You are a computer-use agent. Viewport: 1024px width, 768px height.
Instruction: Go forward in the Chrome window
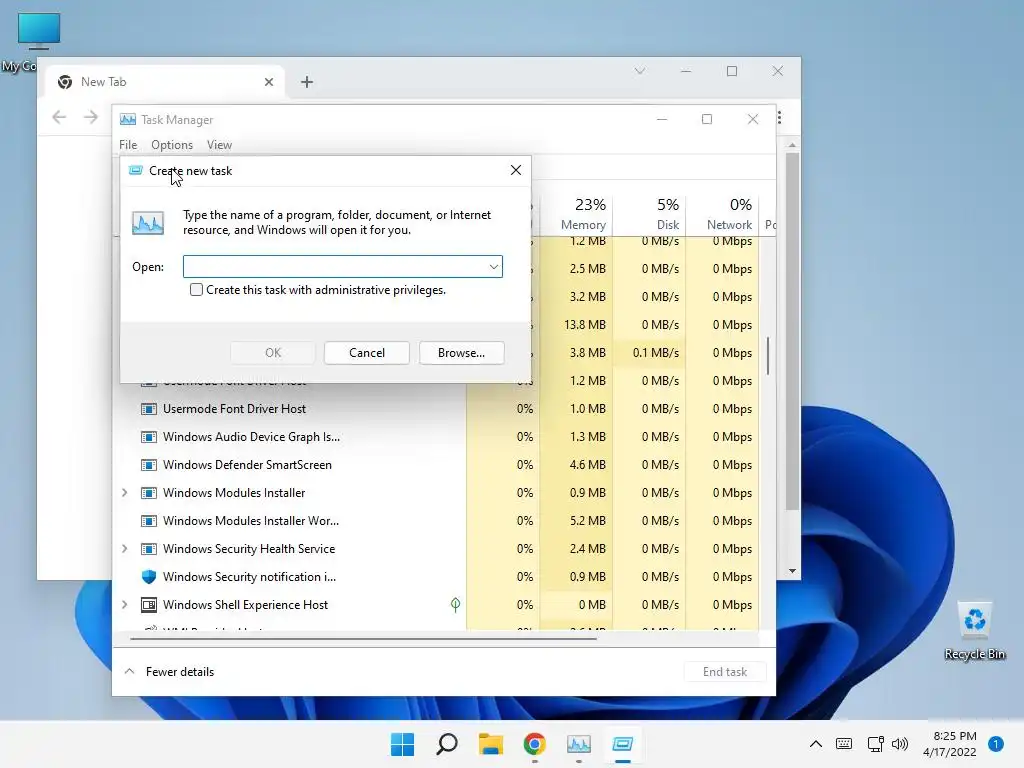point(91,118)
